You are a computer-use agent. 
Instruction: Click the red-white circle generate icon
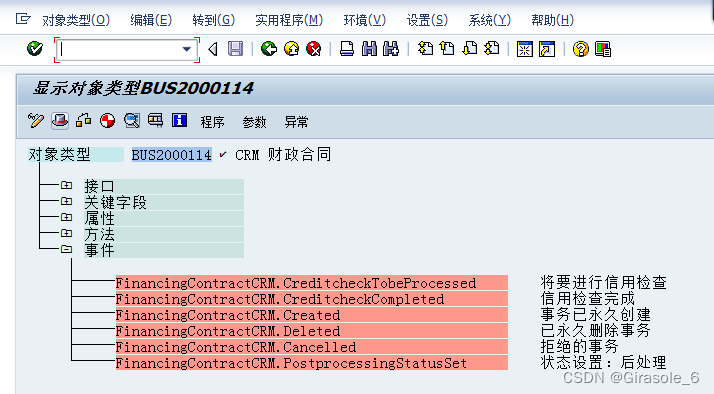coord(107,121)
